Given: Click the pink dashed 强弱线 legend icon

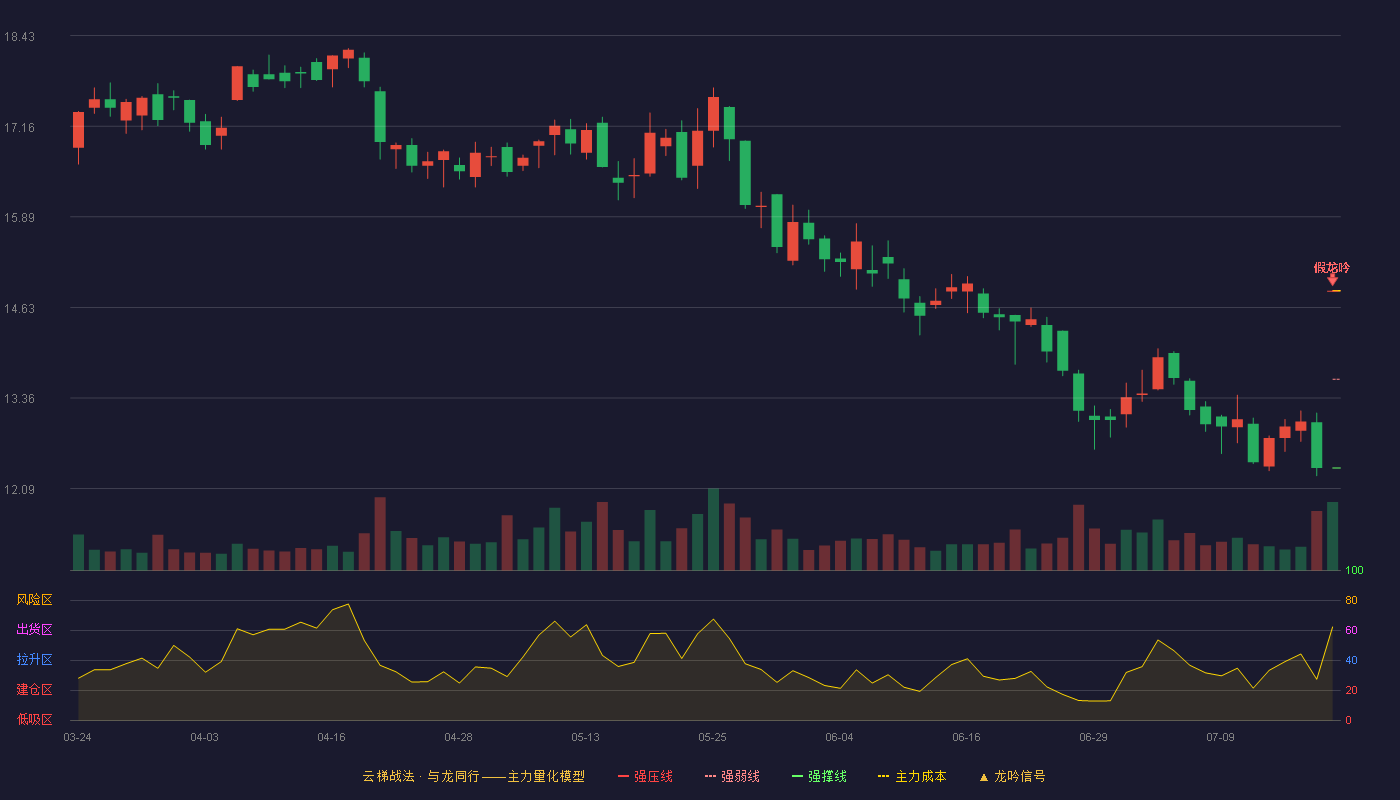Looking at the screenshot, I should [x=710, y=776].
